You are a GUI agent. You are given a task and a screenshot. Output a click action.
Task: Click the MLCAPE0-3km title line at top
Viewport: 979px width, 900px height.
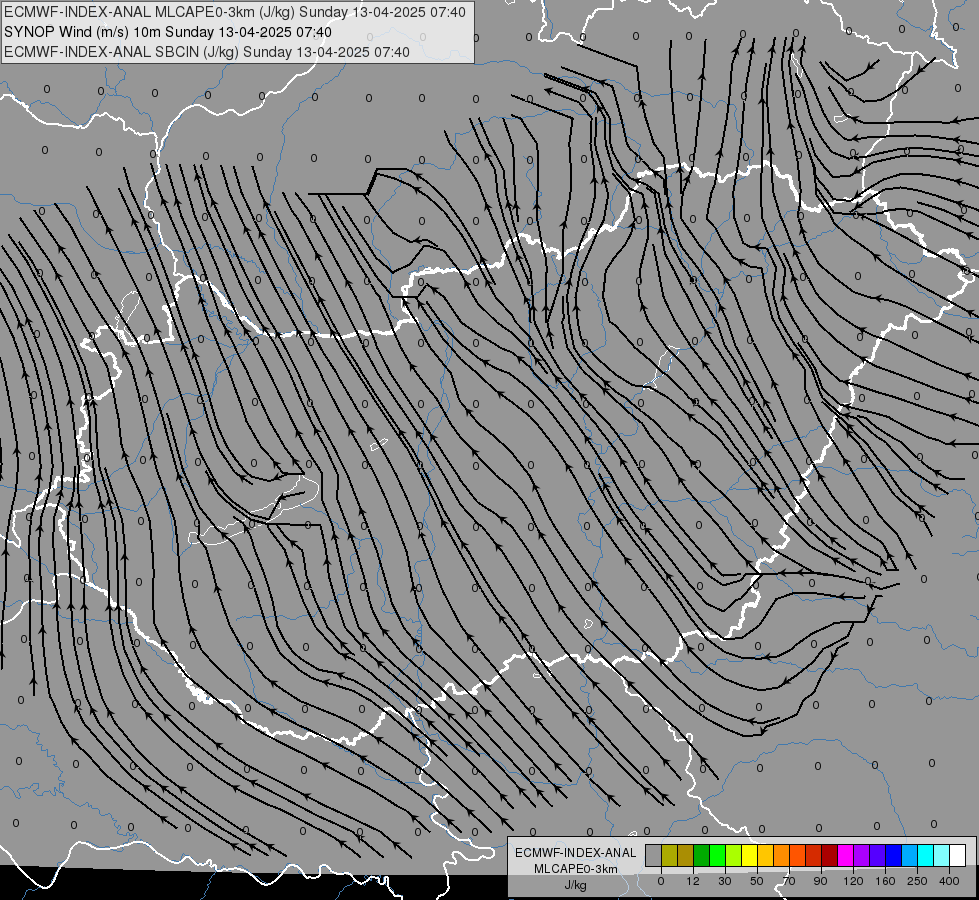click(x=235, y=12)
